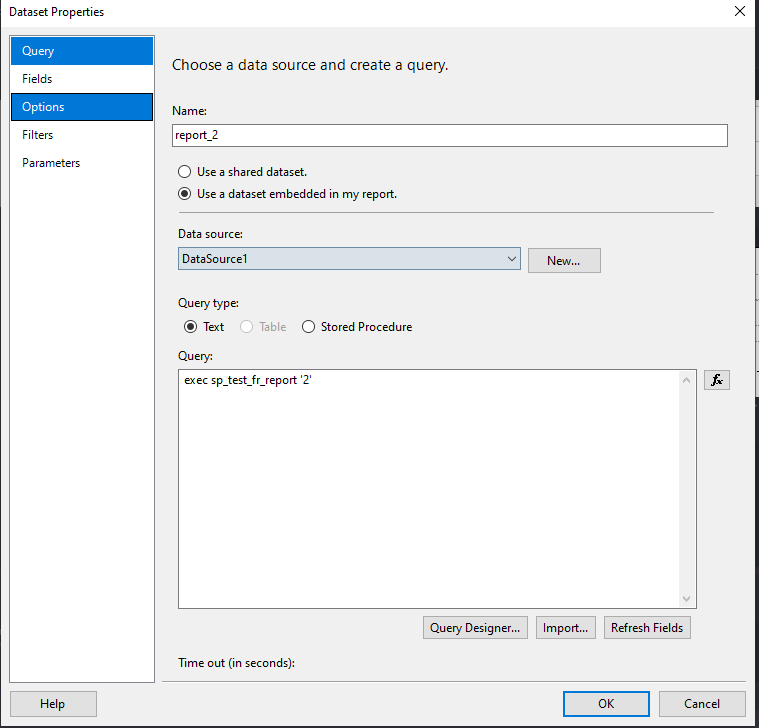Image resolution: width=759 pixels, height=728 pixels.
Task: Select Stored Procedure query type
Action: [x=308, y=327]
